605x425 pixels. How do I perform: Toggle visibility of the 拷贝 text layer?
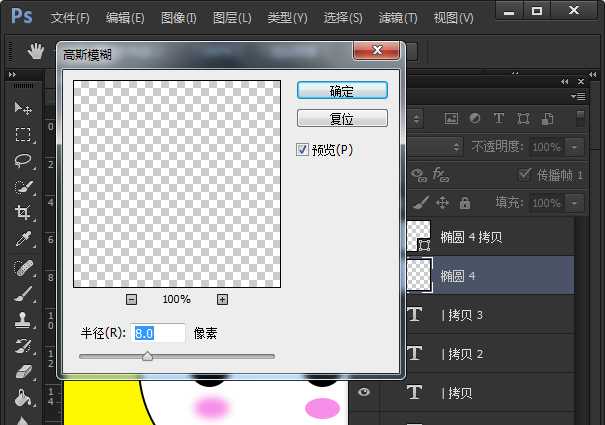pyautogui.click(x=364, y=393)
